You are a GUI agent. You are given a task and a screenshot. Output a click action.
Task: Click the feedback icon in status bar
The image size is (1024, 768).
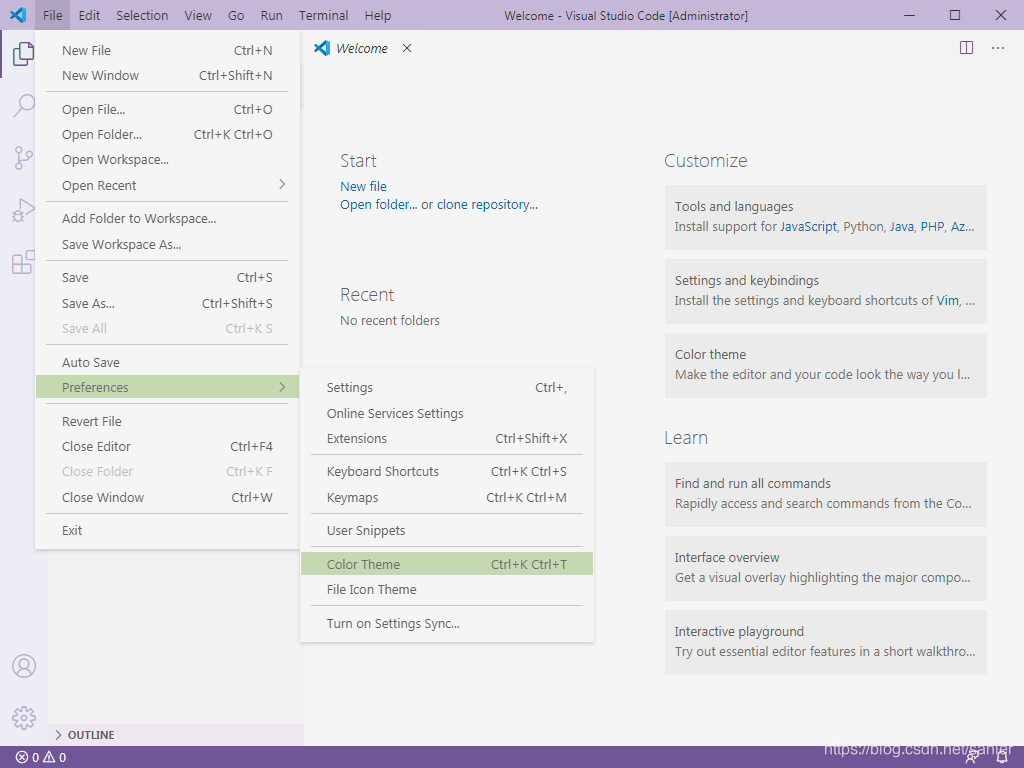972,758
